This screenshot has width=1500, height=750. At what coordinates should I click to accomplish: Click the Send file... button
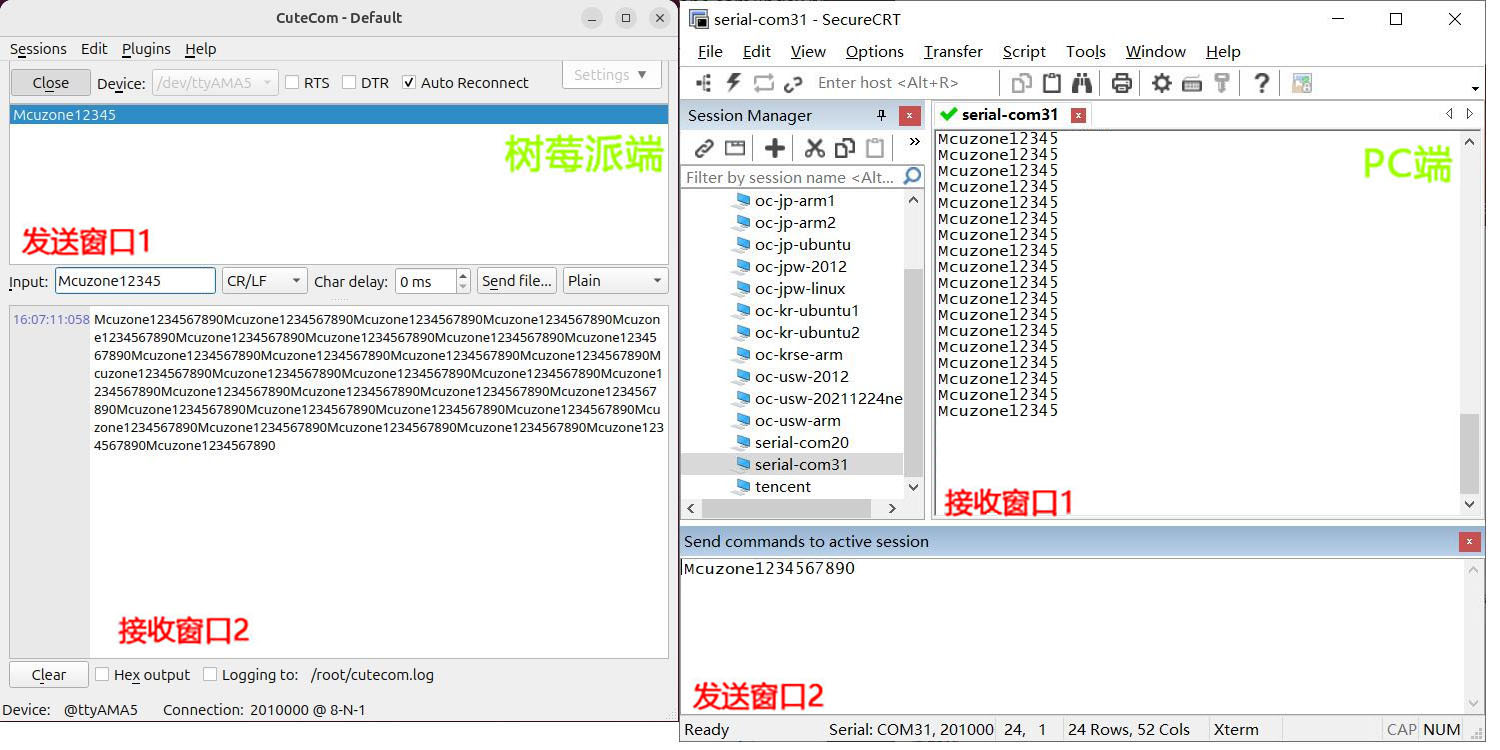(517, 281)
